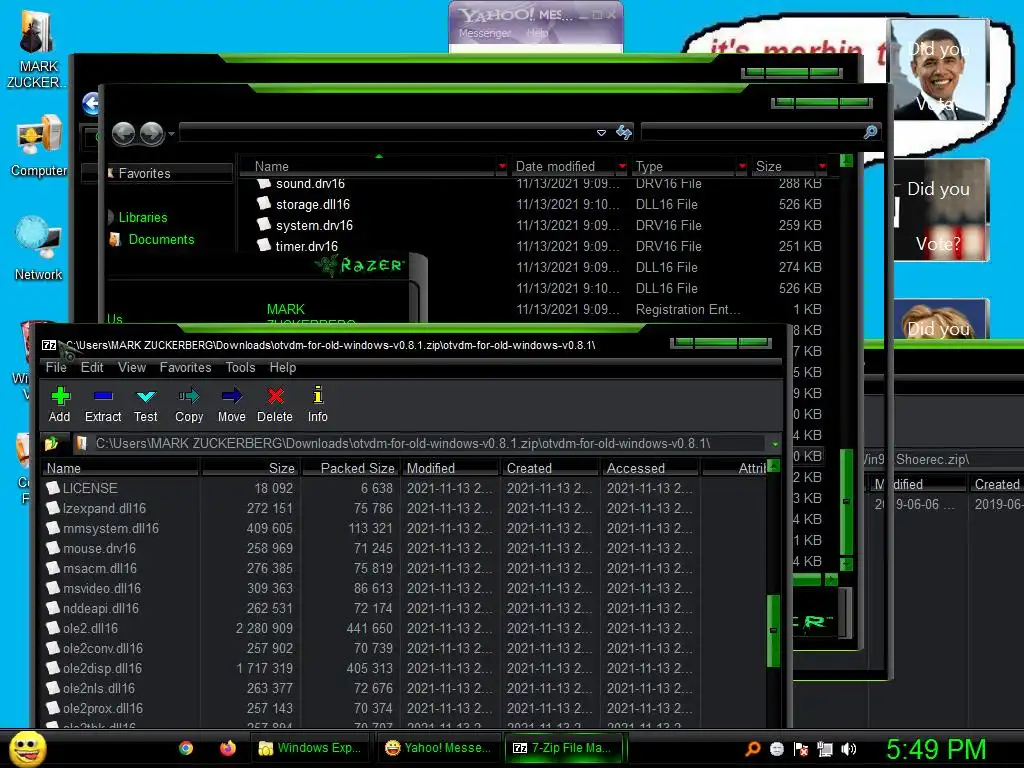Open Explorer address bar history dropdown

[601, 133]
